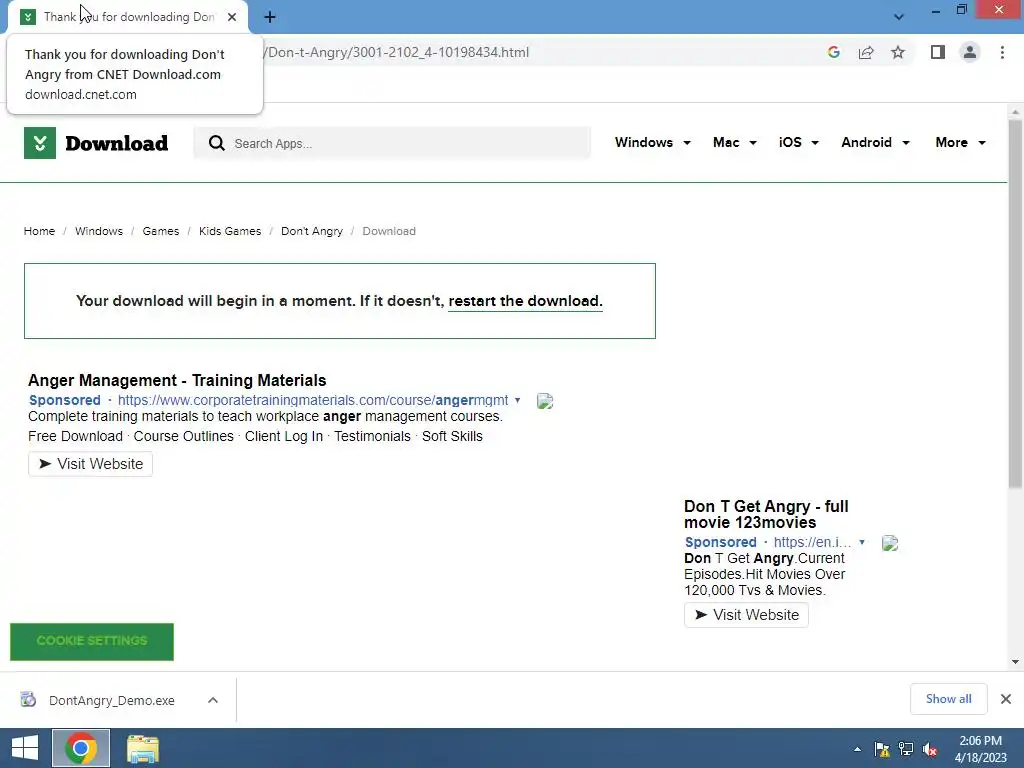Click Visit Website under 123movies ad
Image resolution: width=1024 pixels, height=768 pixels.
(746, 615)
